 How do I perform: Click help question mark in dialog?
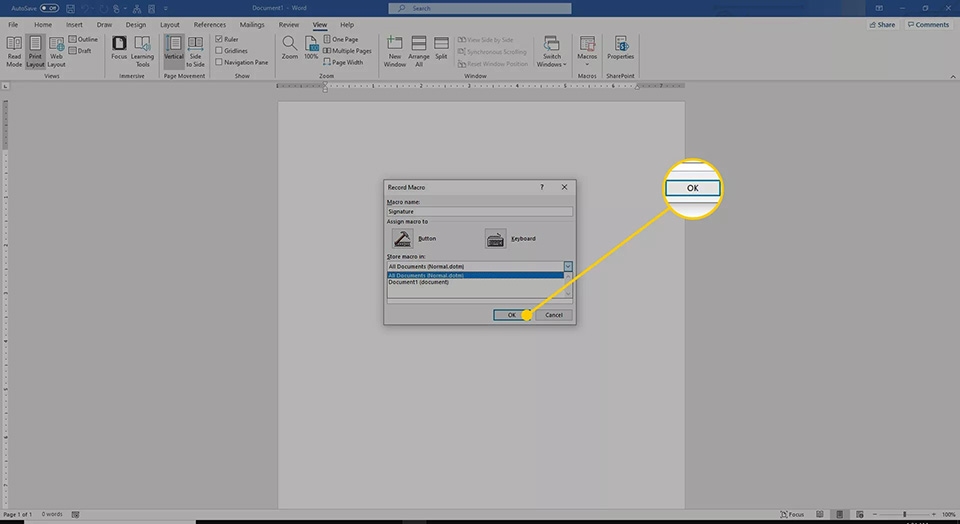tap(542, 187)
